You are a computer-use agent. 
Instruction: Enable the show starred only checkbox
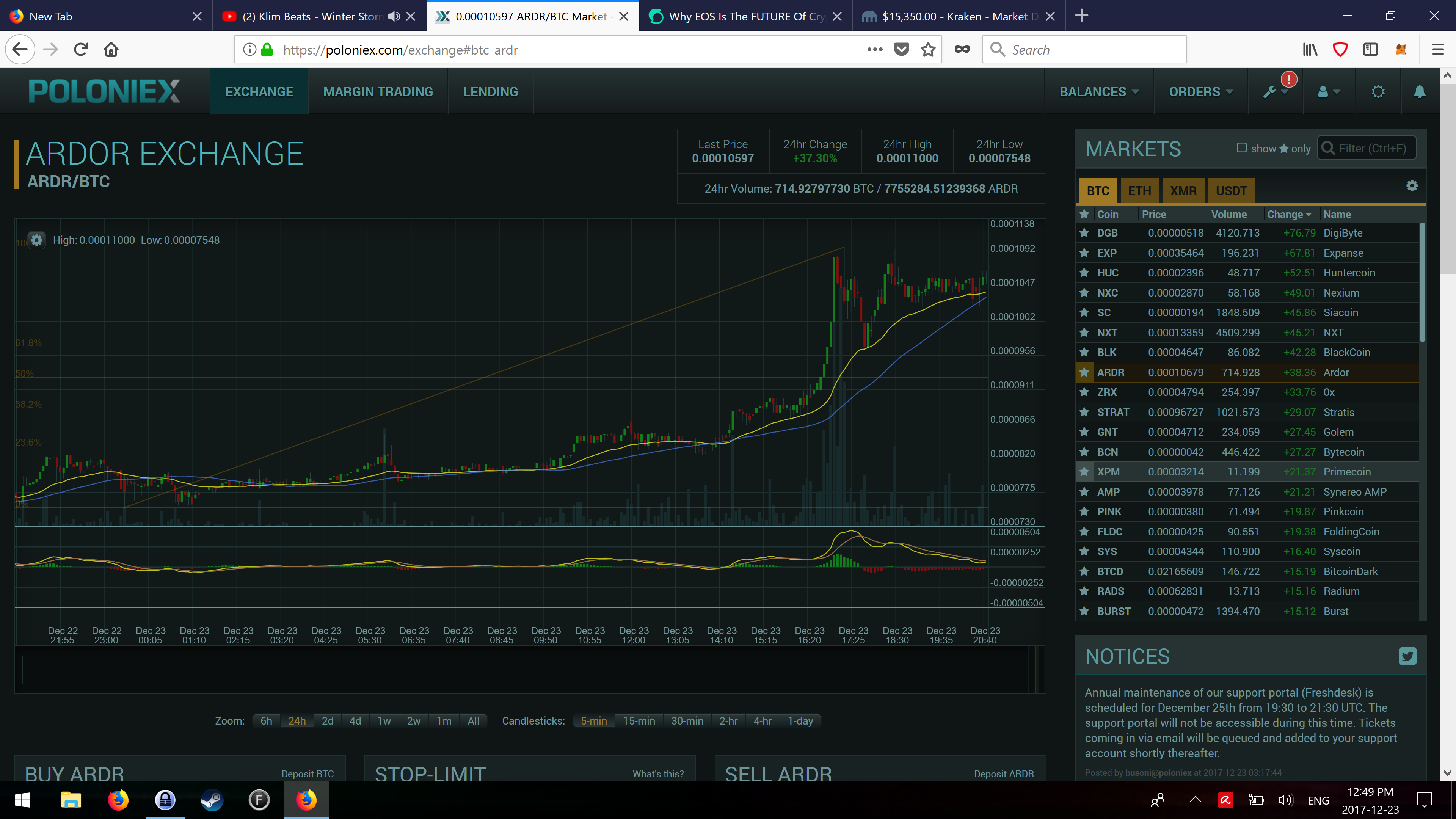pos(1241,148)
